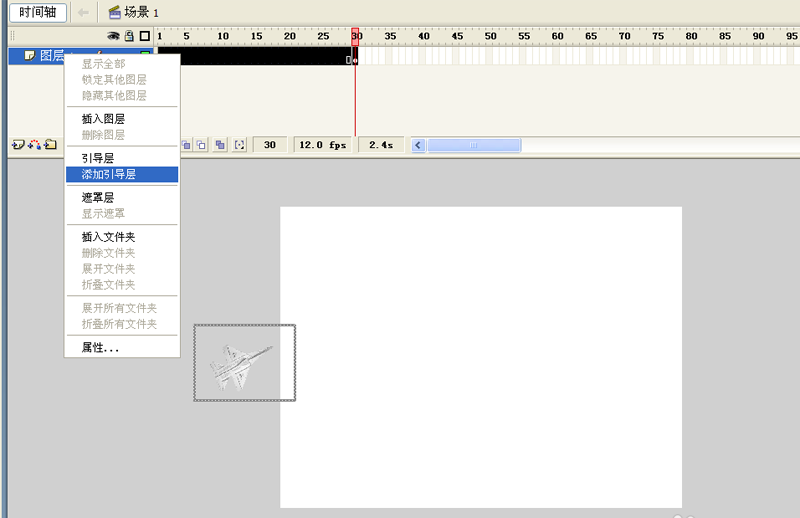The width and height of the screenshot is (800, 518).
Task: Click the current frame value 30
Action: [270, 145]
